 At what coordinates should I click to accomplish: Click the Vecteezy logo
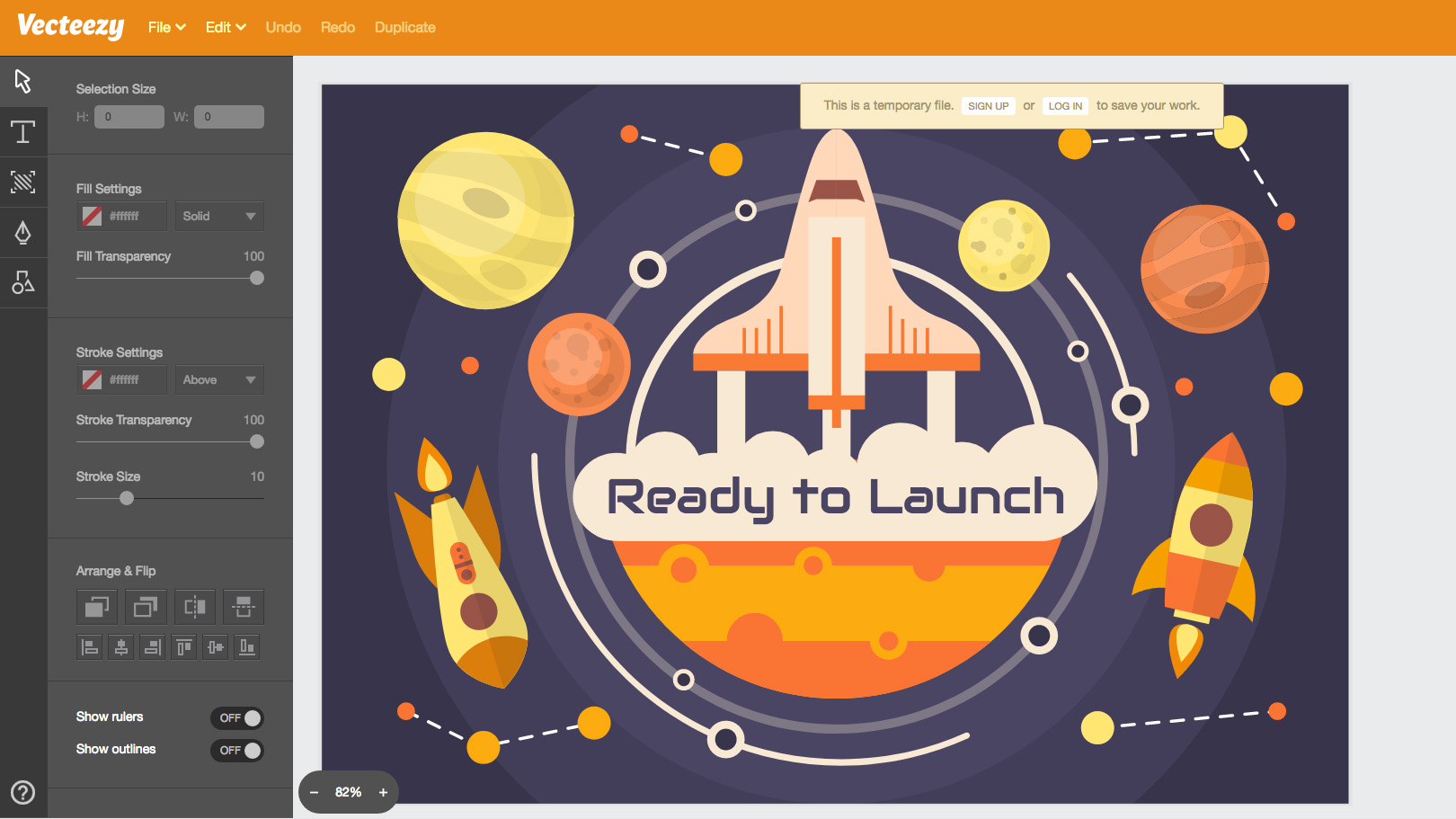coord(71,26)
